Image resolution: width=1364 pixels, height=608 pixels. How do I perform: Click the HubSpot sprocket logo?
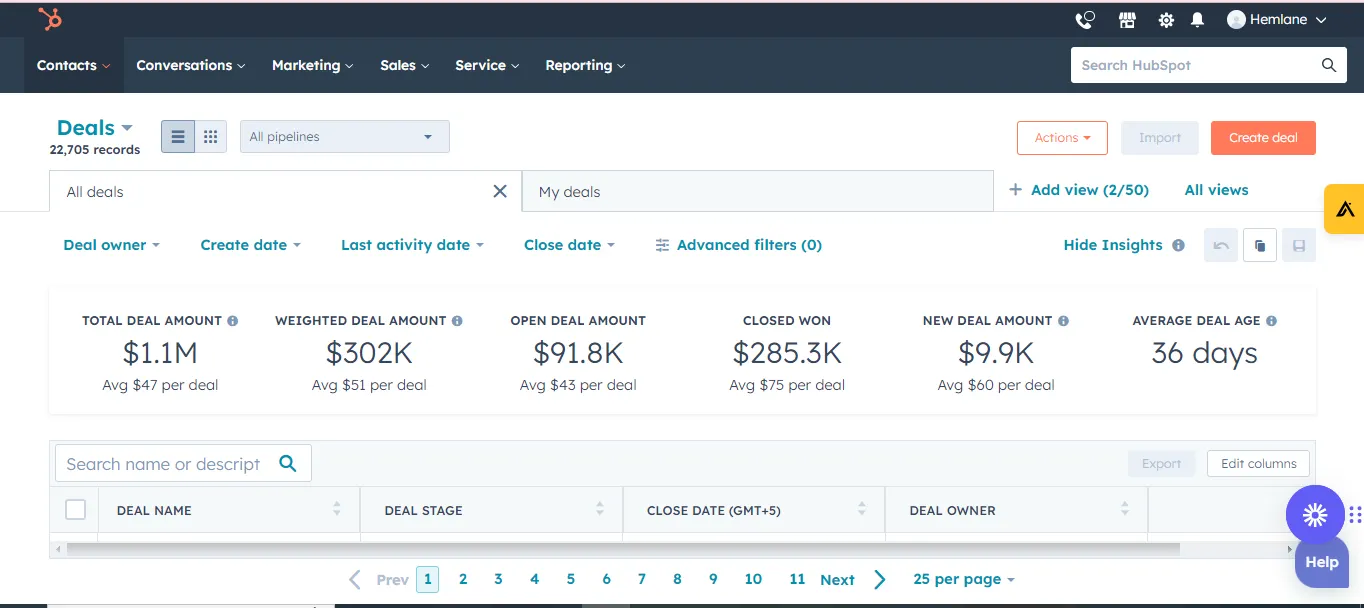tap(50, 19)
